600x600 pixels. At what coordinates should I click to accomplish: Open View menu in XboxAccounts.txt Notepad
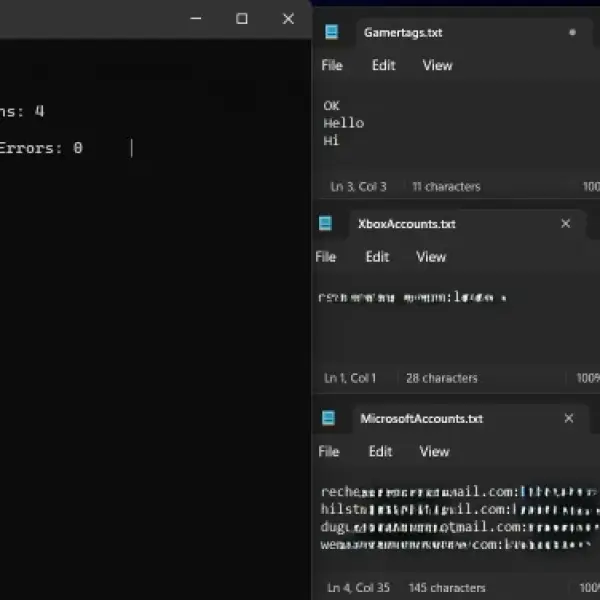point(431,257)
